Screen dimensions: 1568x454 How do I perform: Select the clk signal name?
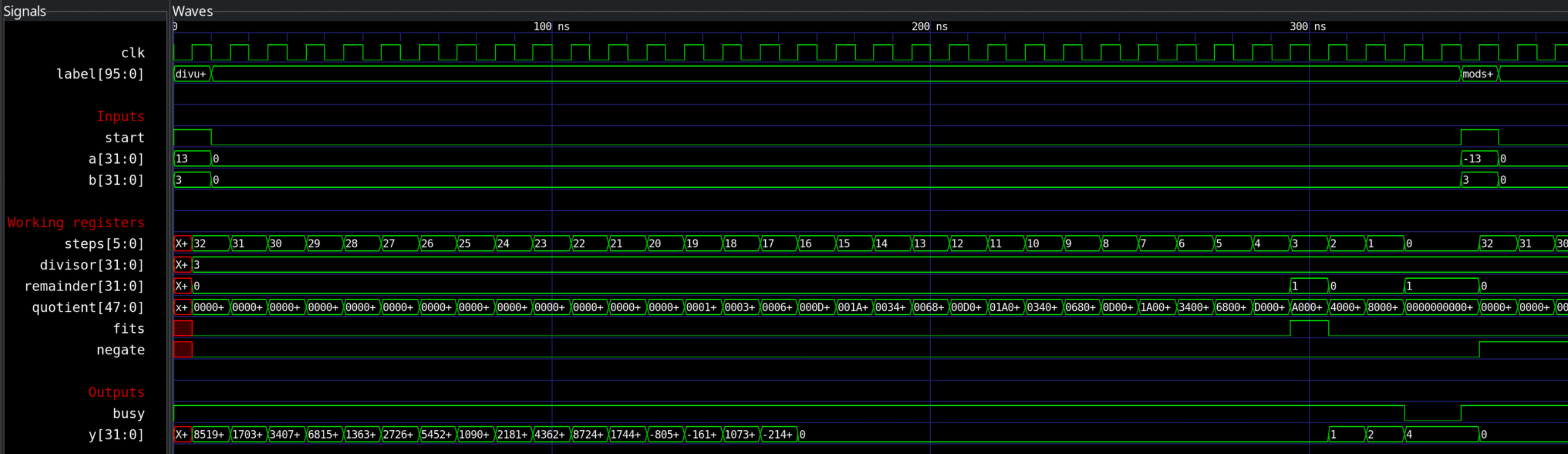pyautogui.click(x=133, y=53)
